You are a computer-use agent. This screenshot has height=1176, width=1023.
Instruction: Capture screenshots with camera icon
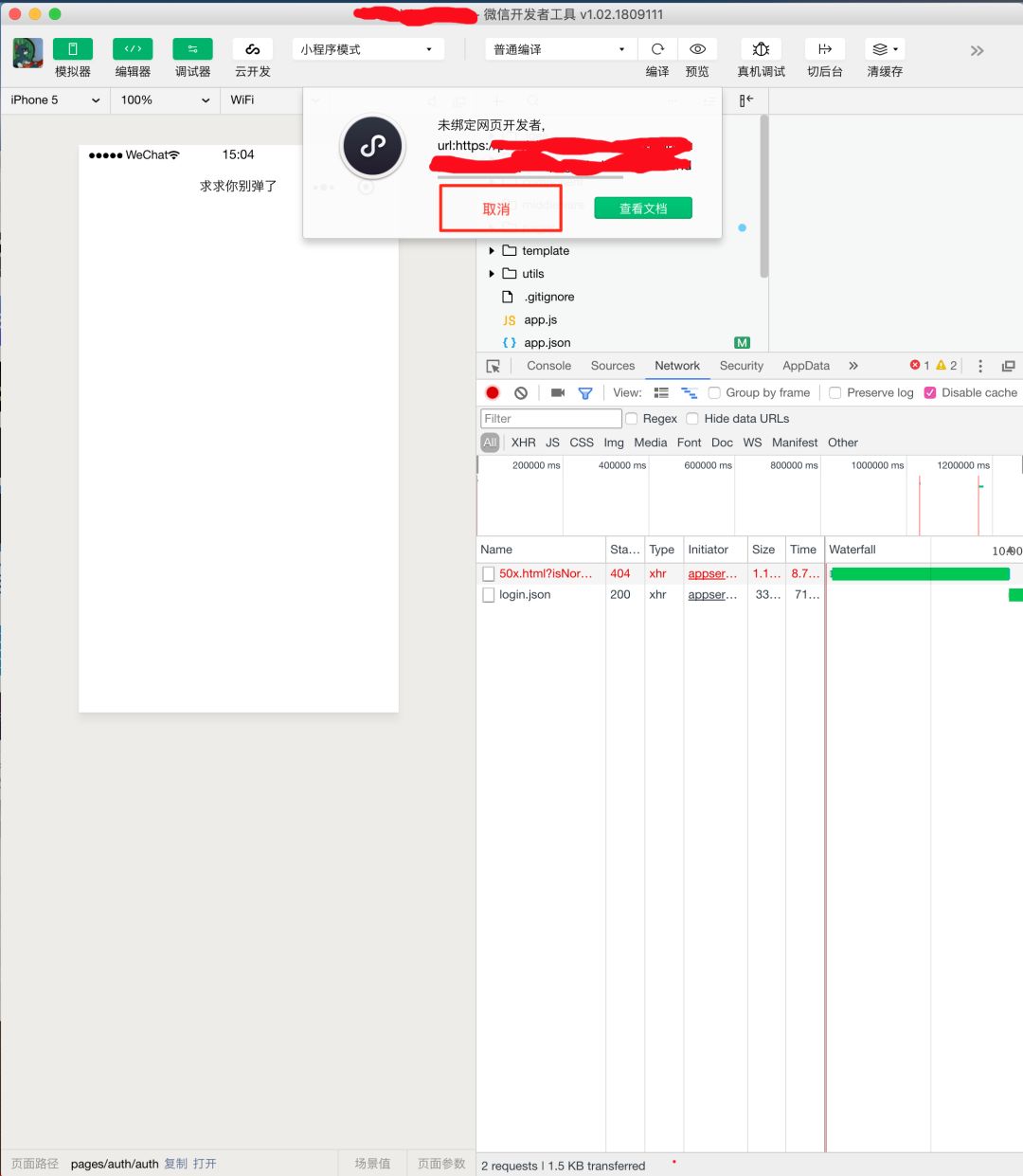558,392
